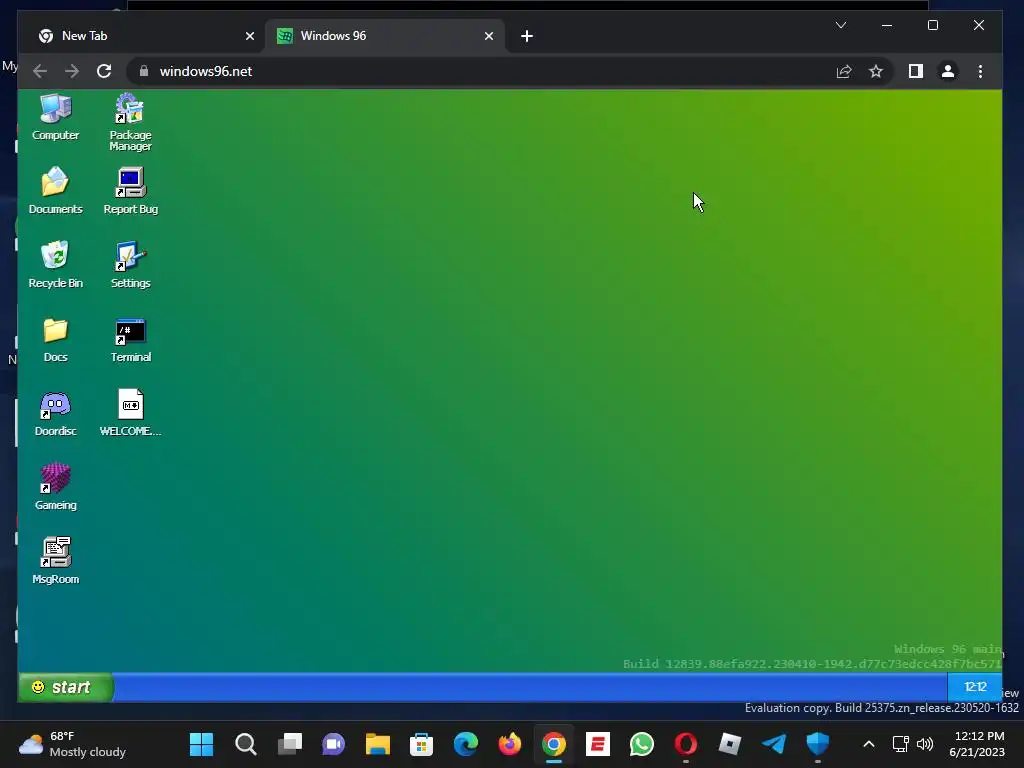Open File Explorer from the taskbar

[377, 744]
